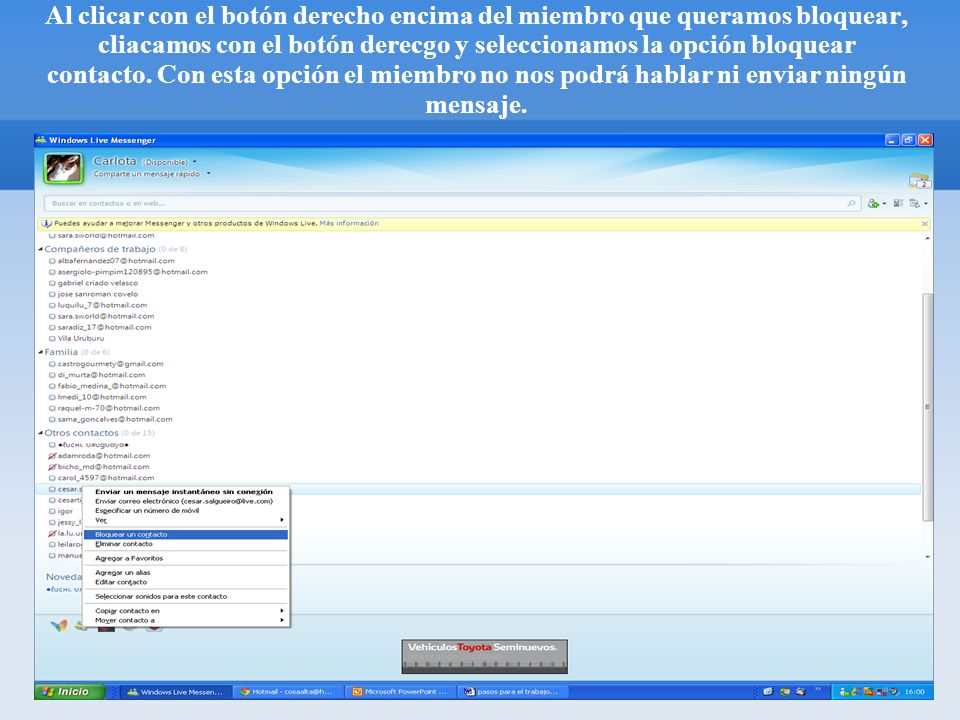960x720 pixels.
Task: Choose Enviar correo electrónico menu entry
Action: click(186, 501)
